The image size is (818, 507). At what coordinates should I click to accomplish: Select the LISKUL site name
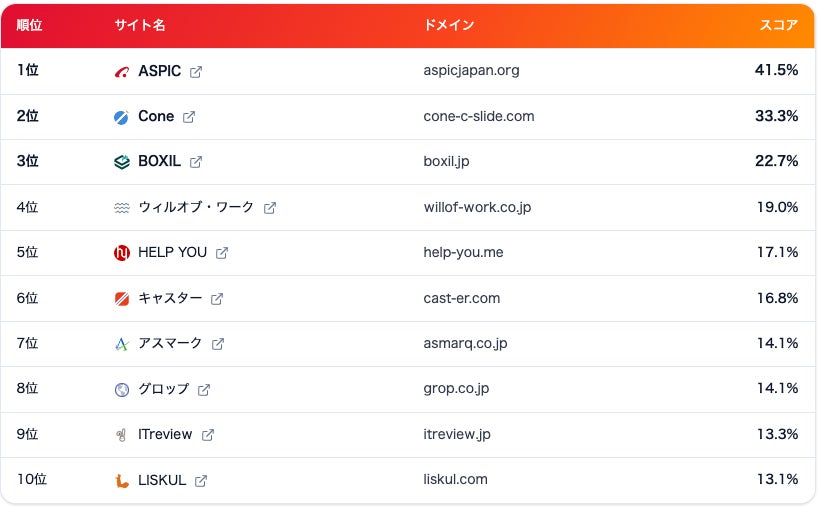pyautogui.click(x=162, y=480)
